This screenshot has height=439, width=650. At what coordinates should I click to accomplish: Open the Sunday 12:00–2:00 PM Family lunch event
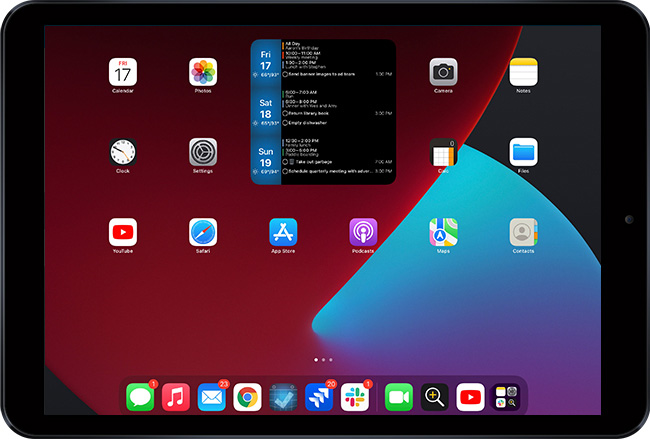[x=301, y=143]
